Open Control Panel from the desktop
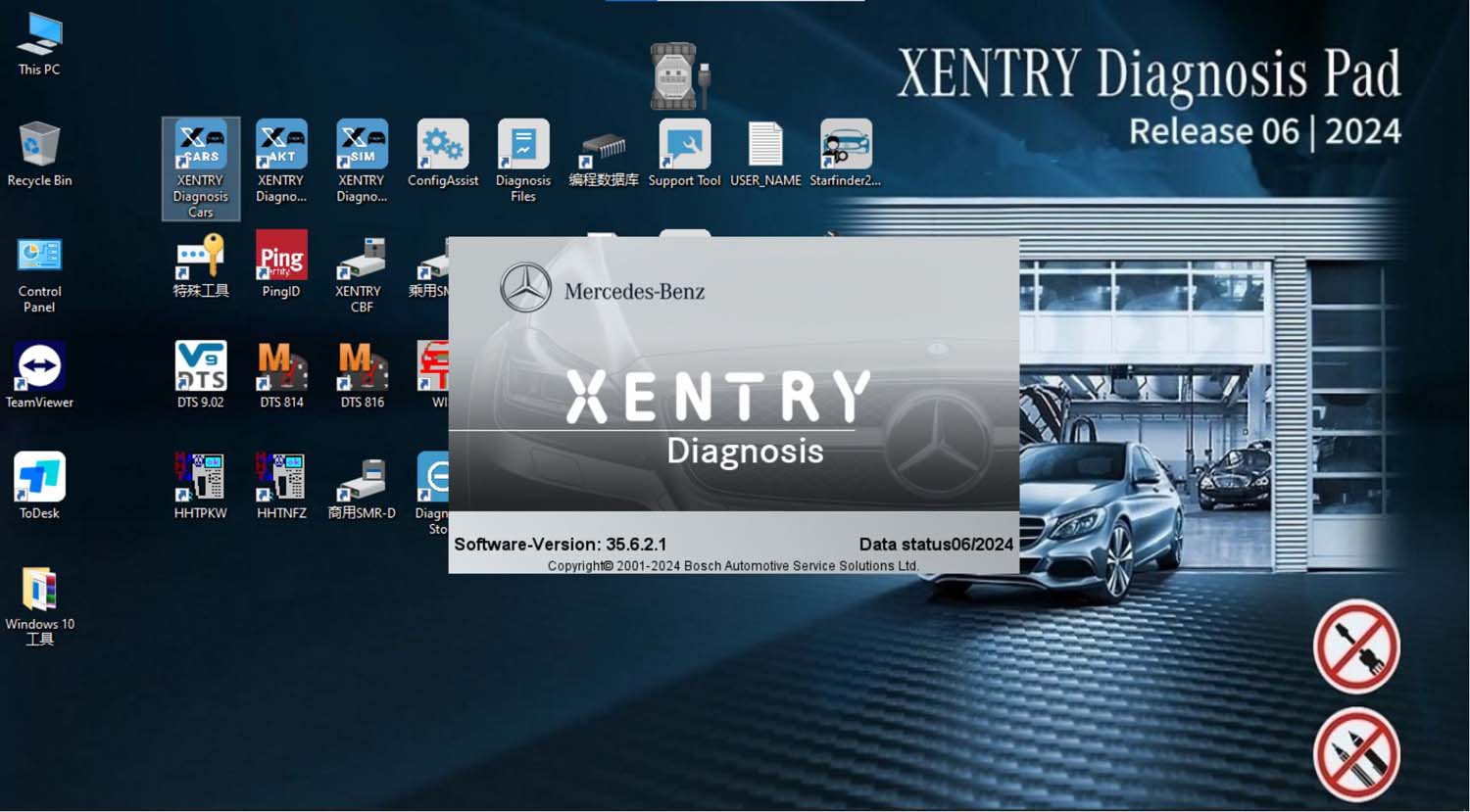 (39, 258)
